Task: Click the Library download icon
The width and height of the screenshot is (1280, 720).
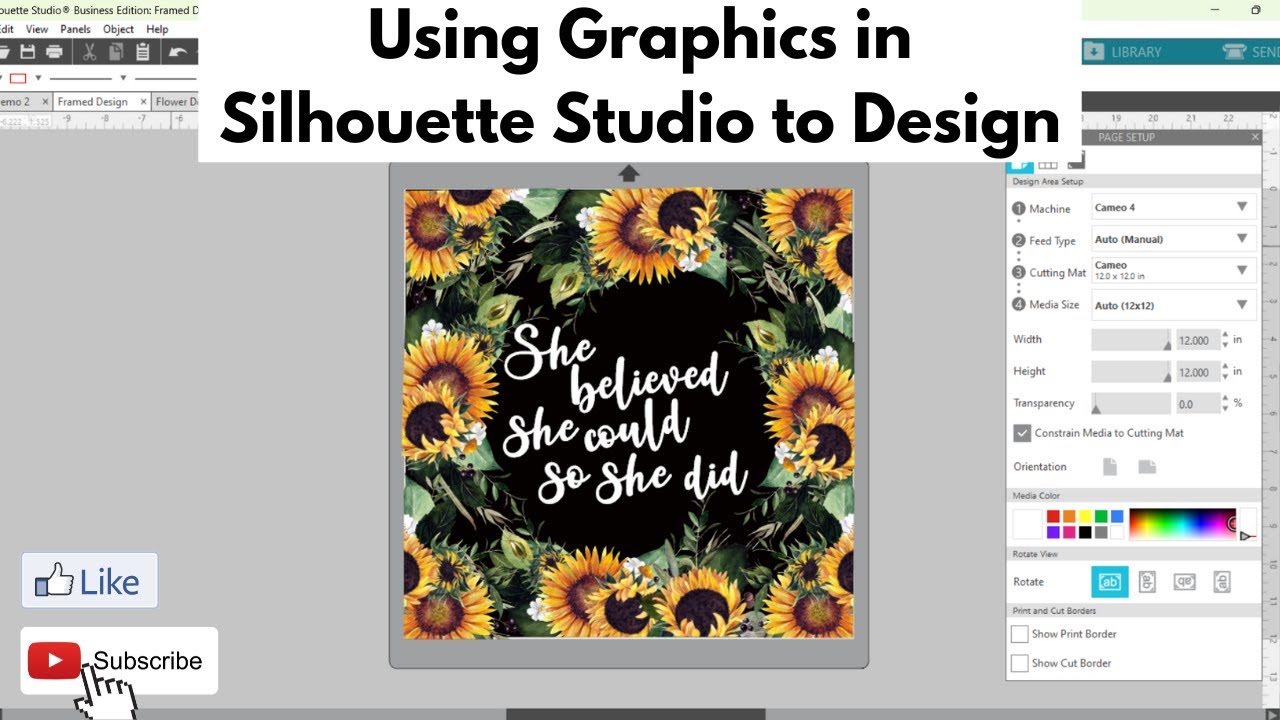Action: 1095,51
